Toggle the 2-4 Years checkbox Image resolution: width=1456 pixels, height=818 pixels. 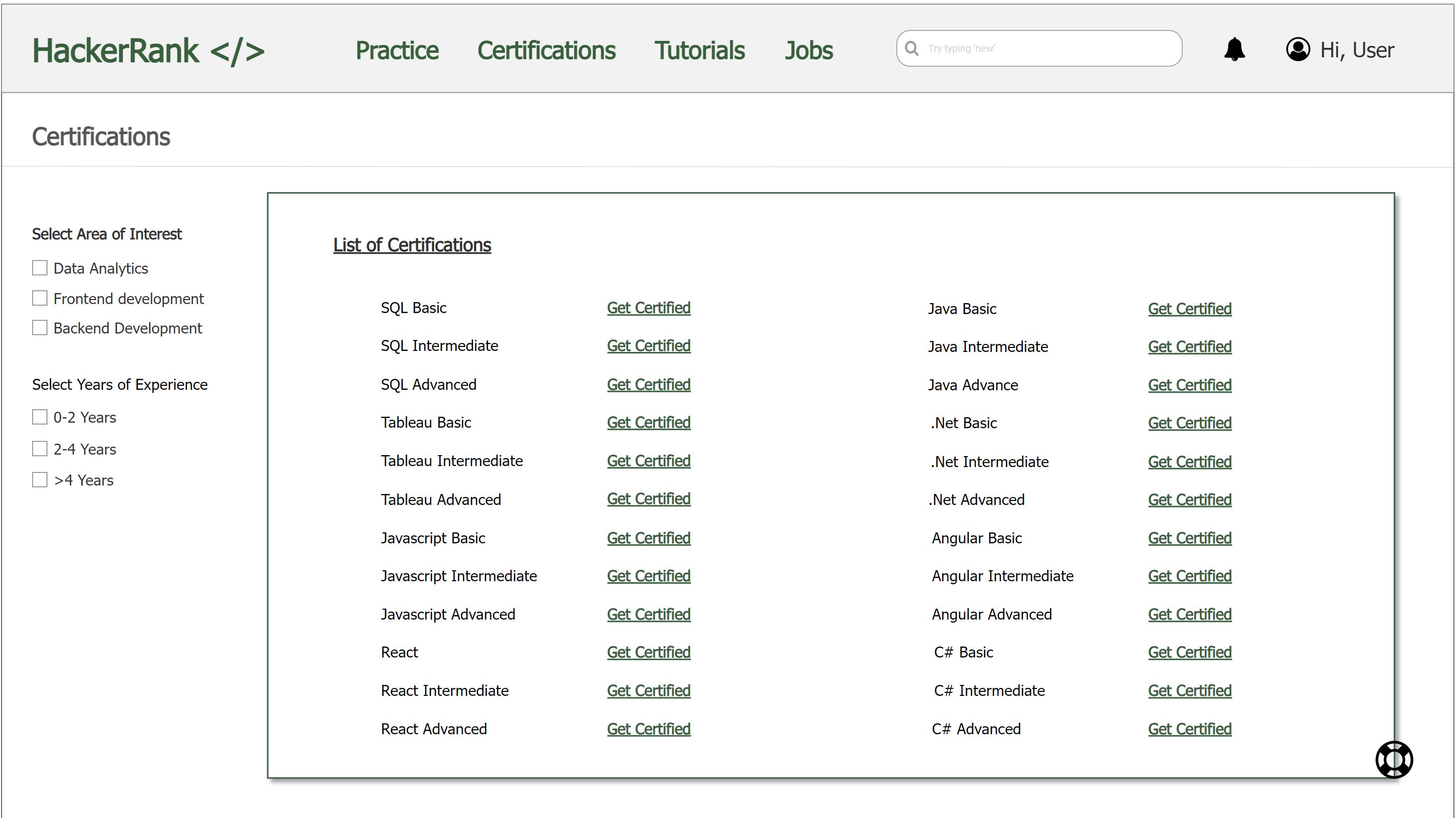click(x=39, y=449)
